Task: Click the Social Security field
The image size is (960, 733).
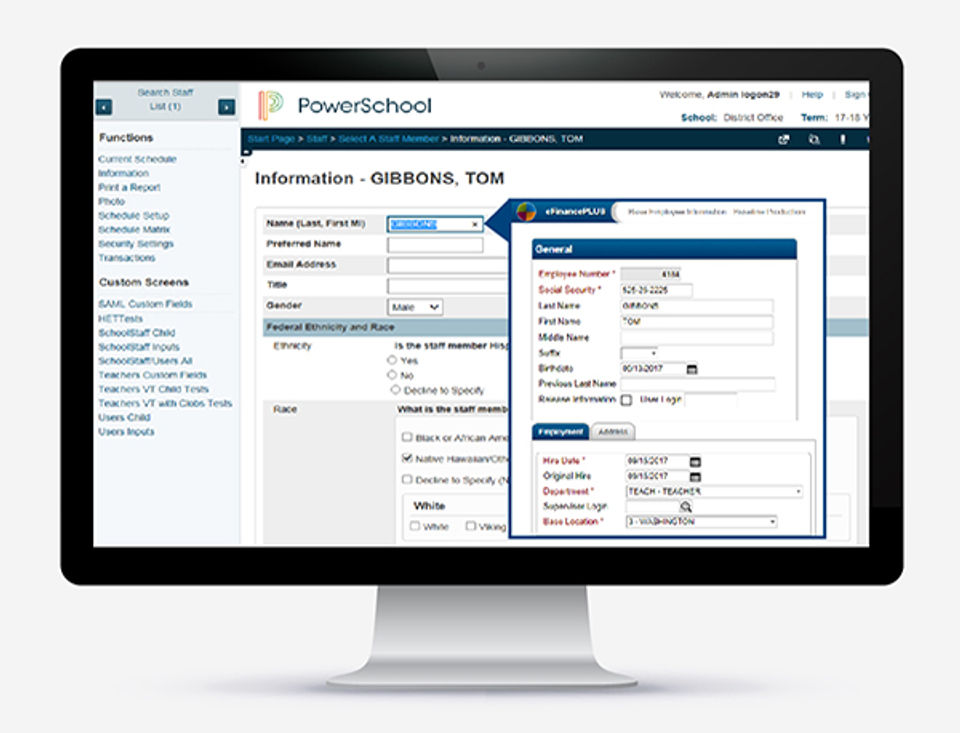Action: coord(656,290)
